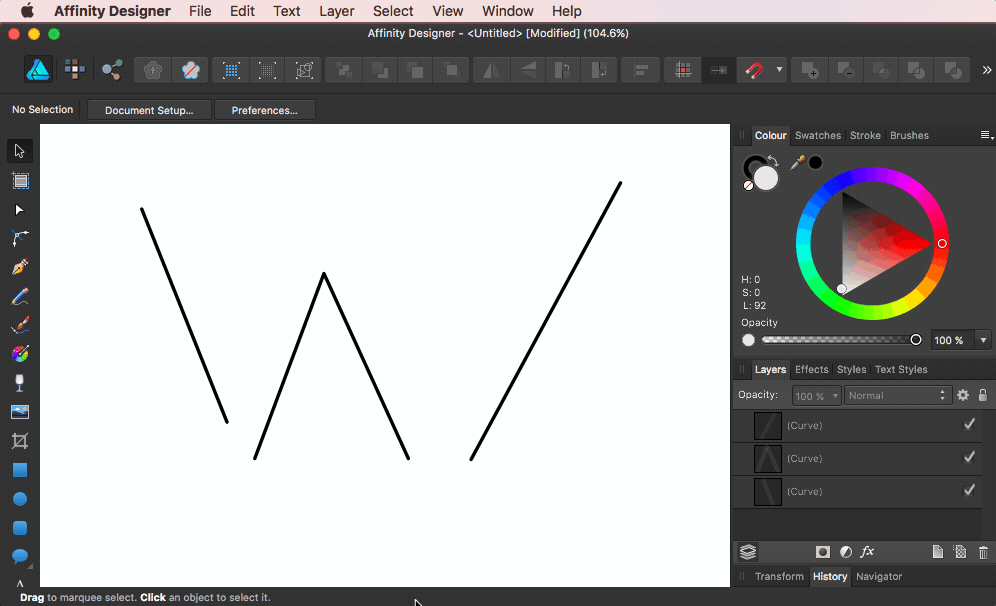The height and width of the screenshot is (606, 996).
Task: Toggle visibility of the bottom Curve layer
Action: (968, 490)
